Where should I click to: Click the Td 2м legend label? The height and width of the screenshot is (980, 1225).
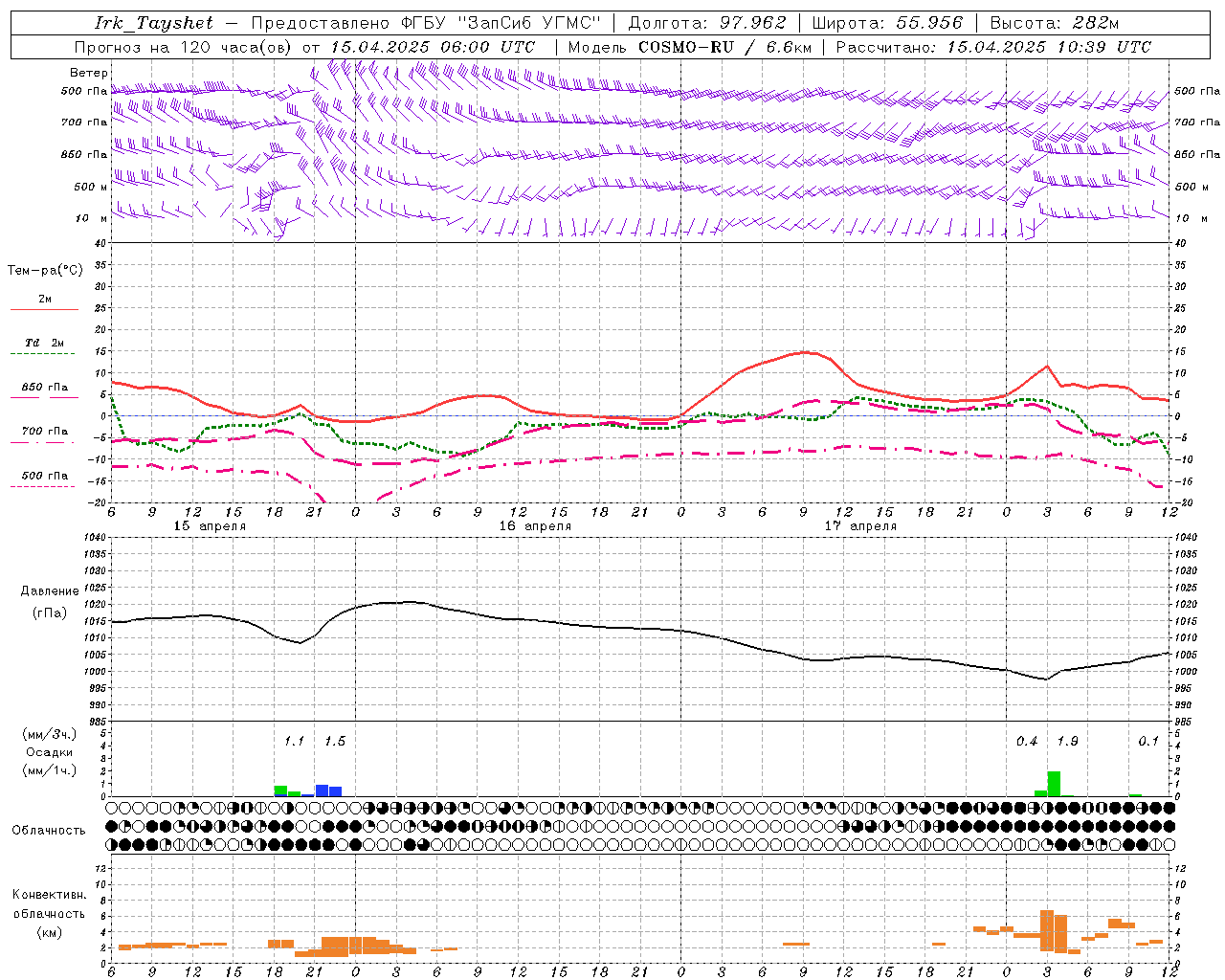pyautogui.click(x=45, y=343)
